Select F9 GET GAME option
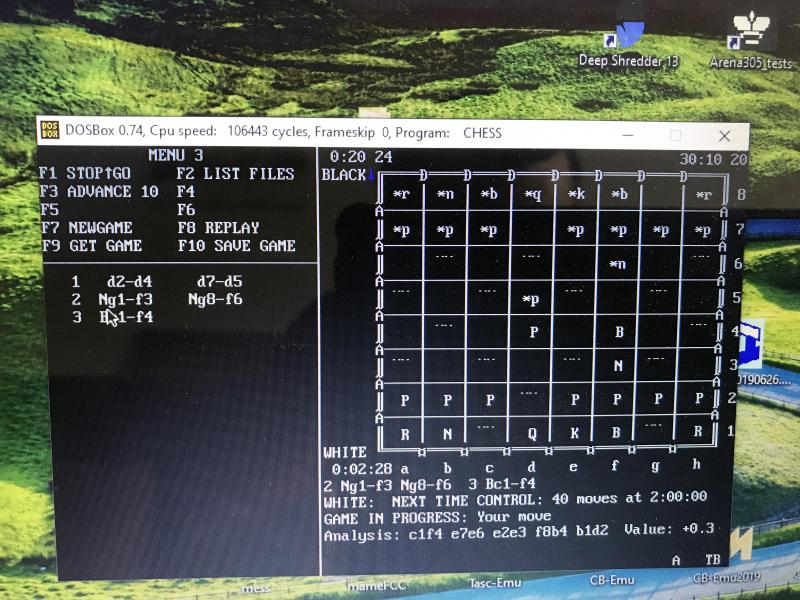800x600 pixels. click(91, 246)
